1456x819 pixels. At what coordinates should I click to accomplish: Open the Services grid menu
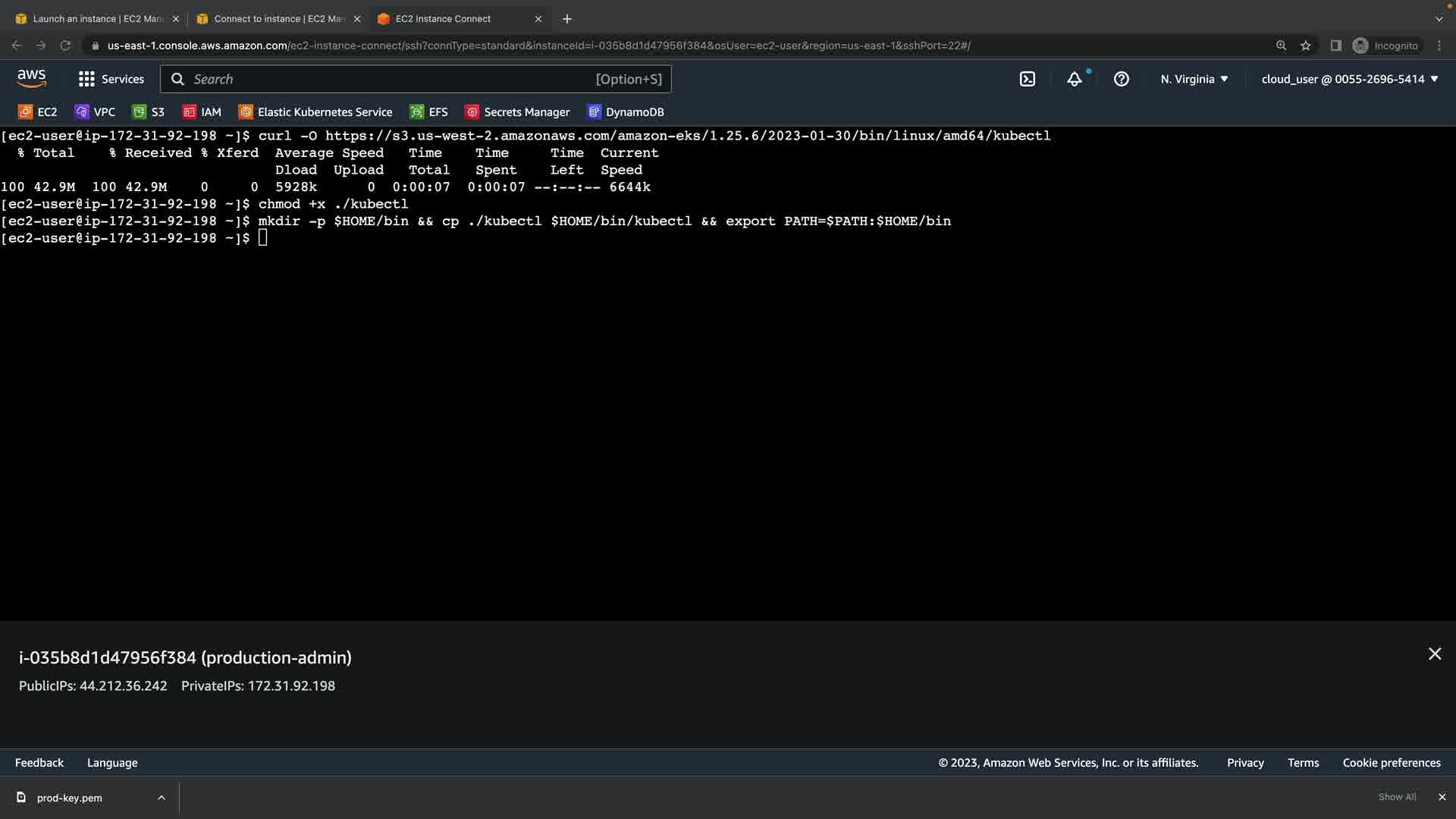pos(111,79)
